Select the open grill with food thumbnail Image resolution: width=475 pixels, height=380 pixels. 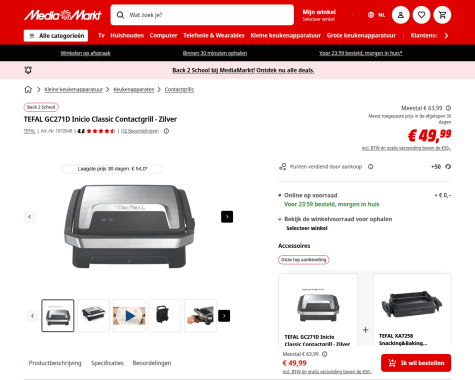click(x=200, y=315)
